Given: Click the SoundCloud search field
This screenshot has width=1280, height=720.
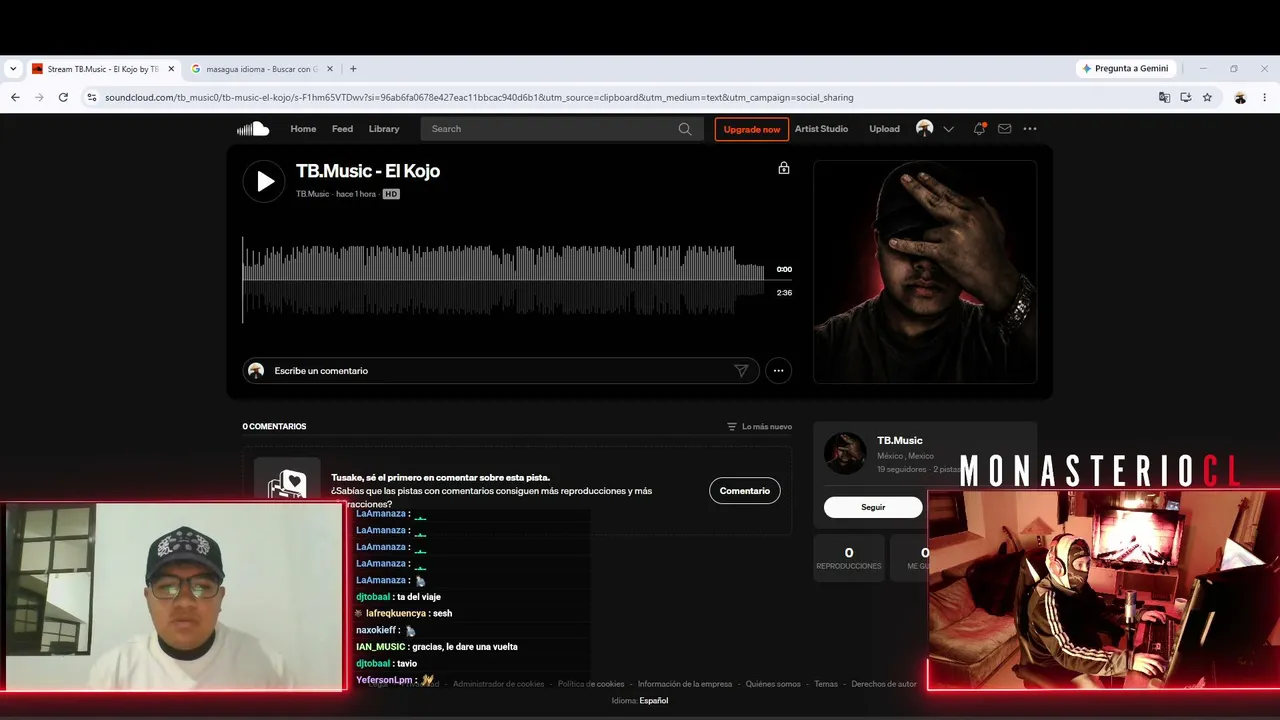Looking at the screenshot, I should point(562,129).
